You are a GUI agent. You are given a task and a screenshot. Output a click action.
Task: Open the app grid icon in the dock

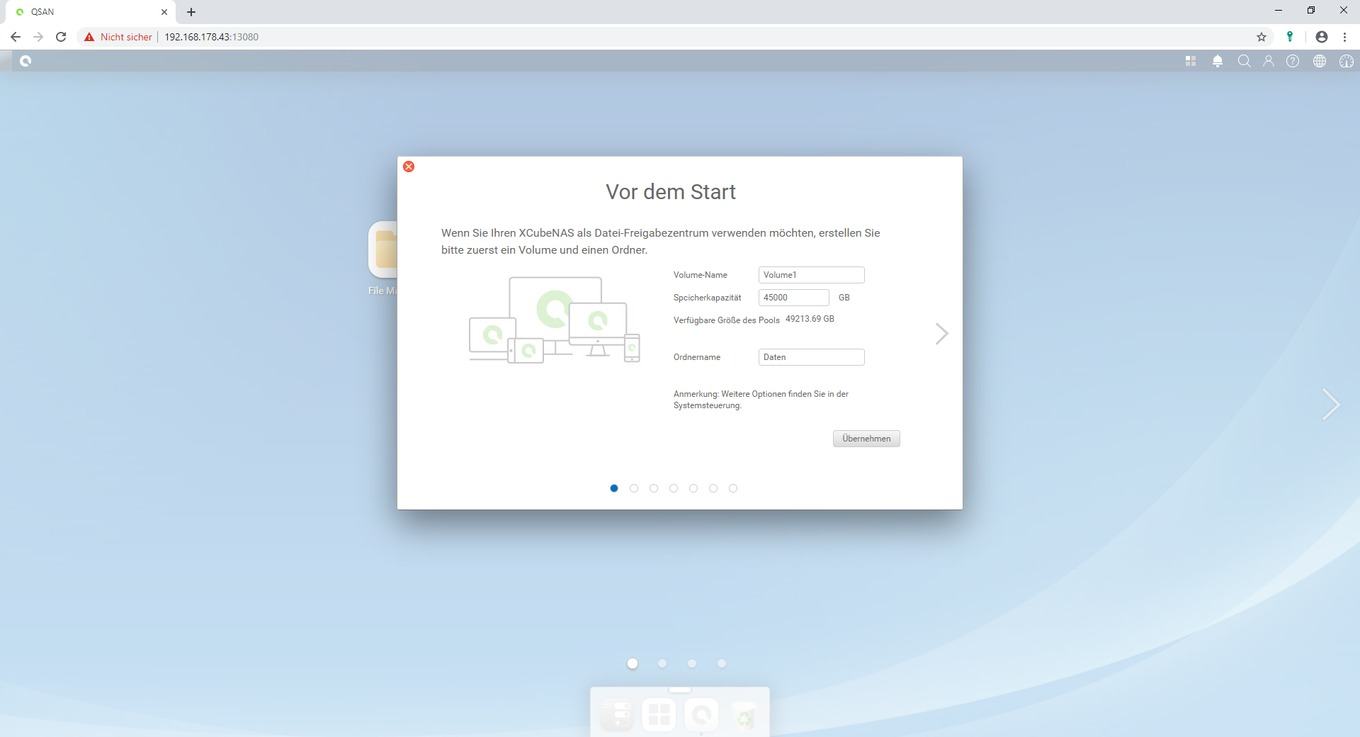(659, 715)
